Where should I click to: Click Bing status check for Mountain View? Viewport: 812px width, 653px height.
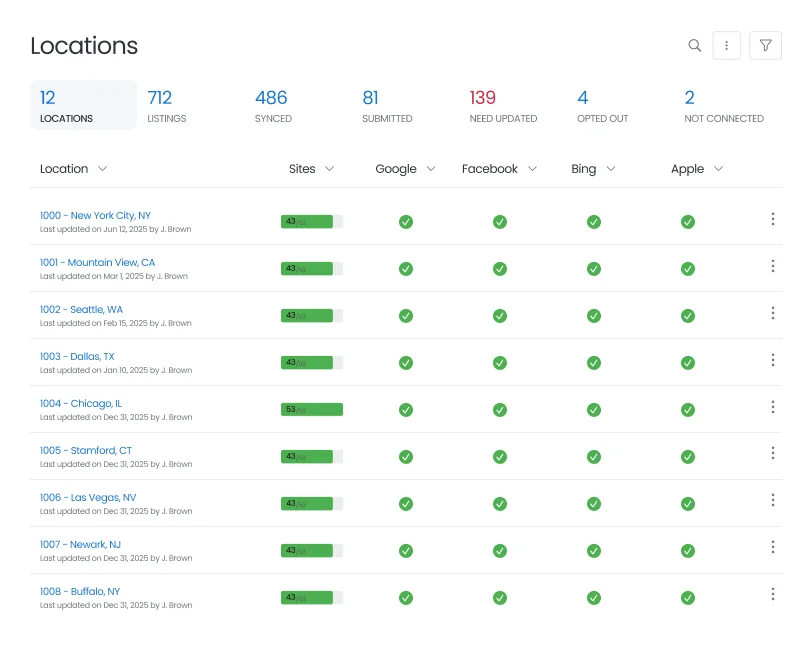coord(594,269)
